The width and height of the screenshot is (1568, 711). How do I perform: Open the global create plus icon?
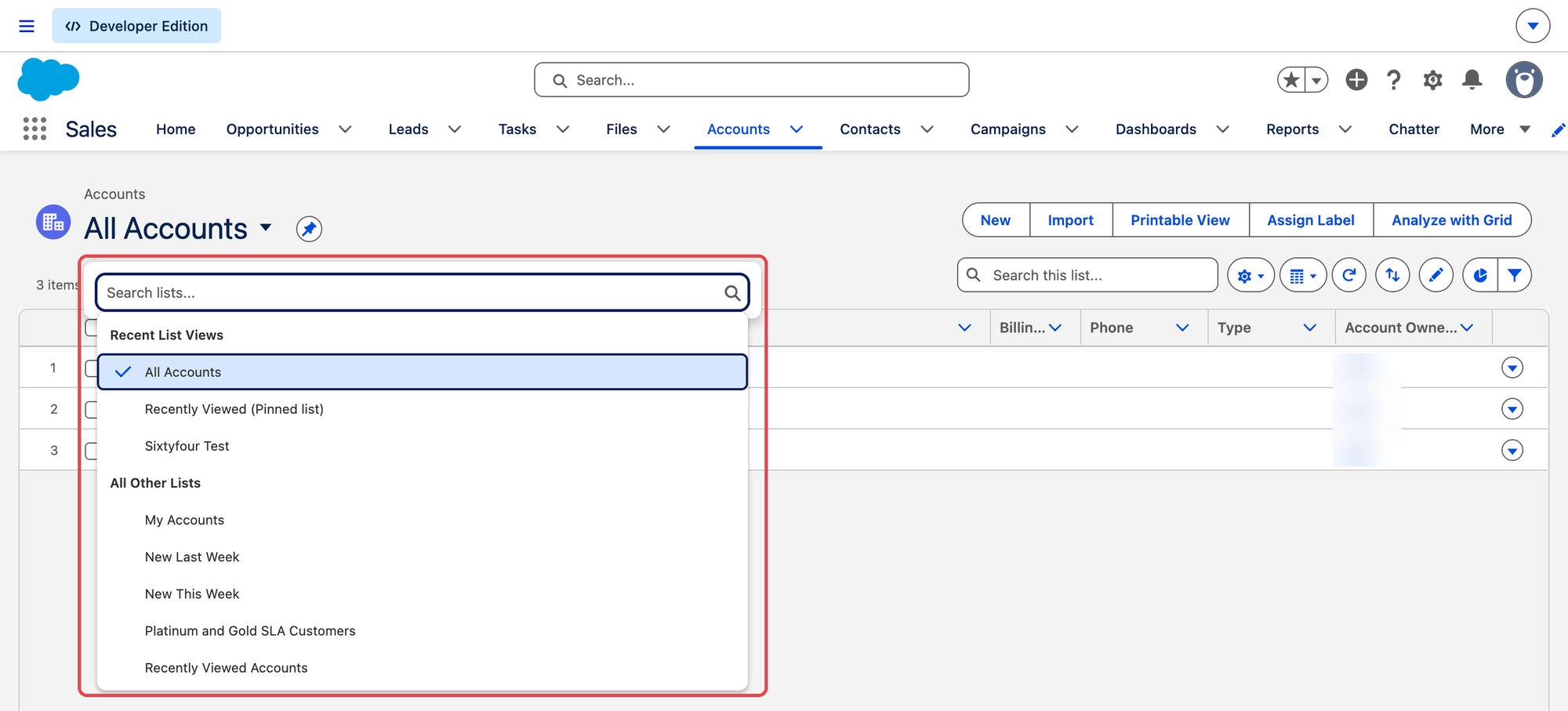[1356, 79]
